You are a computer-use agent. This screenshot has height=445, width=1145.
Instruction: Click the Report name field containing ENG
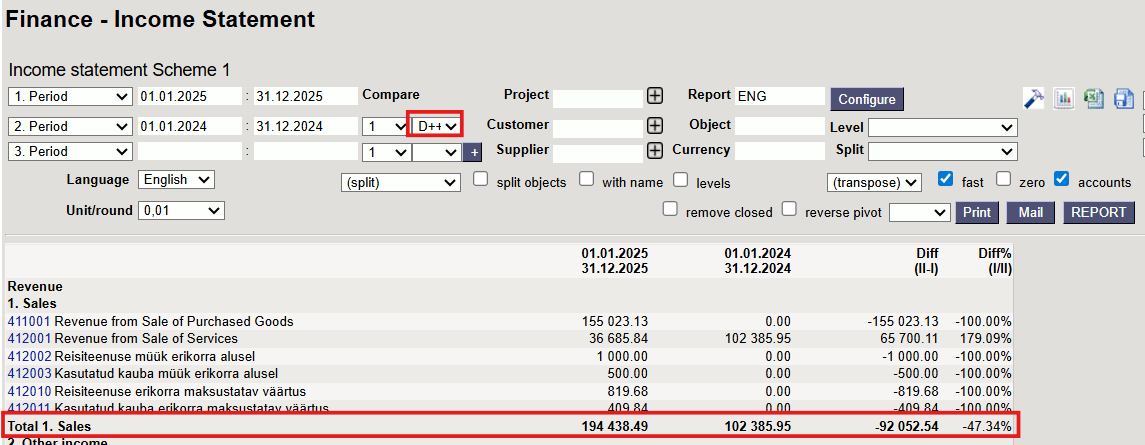tap(779, 96)
